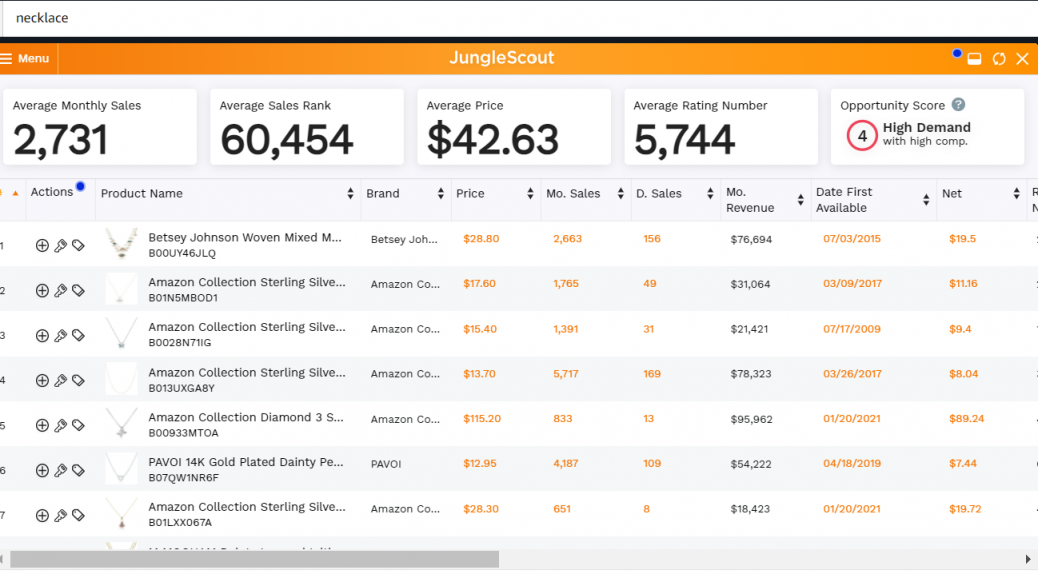Click plus icon for PAVOI row
The image size is (1038, 574).
point(42,471)
